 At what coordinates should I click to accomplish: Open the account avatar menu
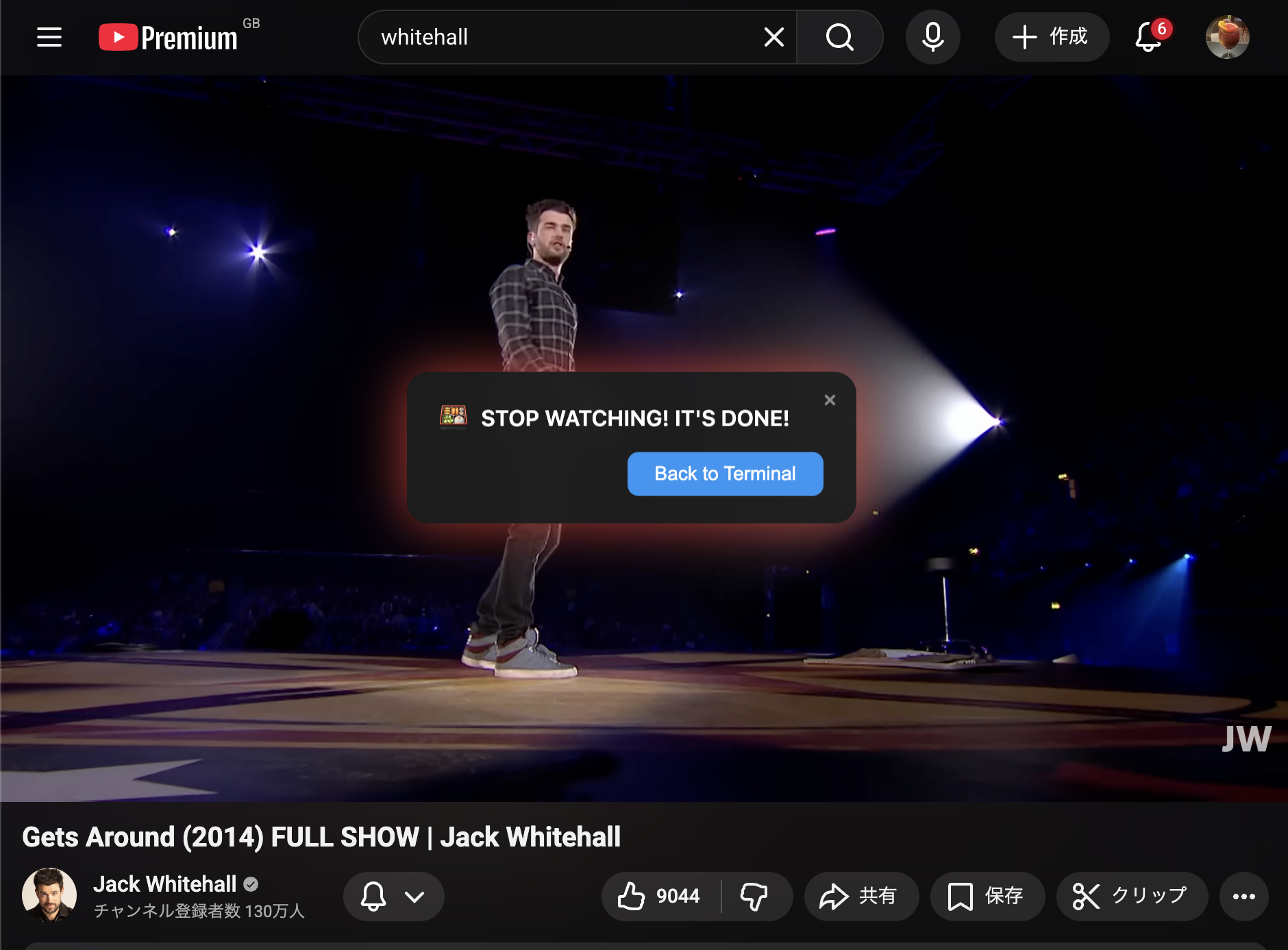(x=1227, y=37)
